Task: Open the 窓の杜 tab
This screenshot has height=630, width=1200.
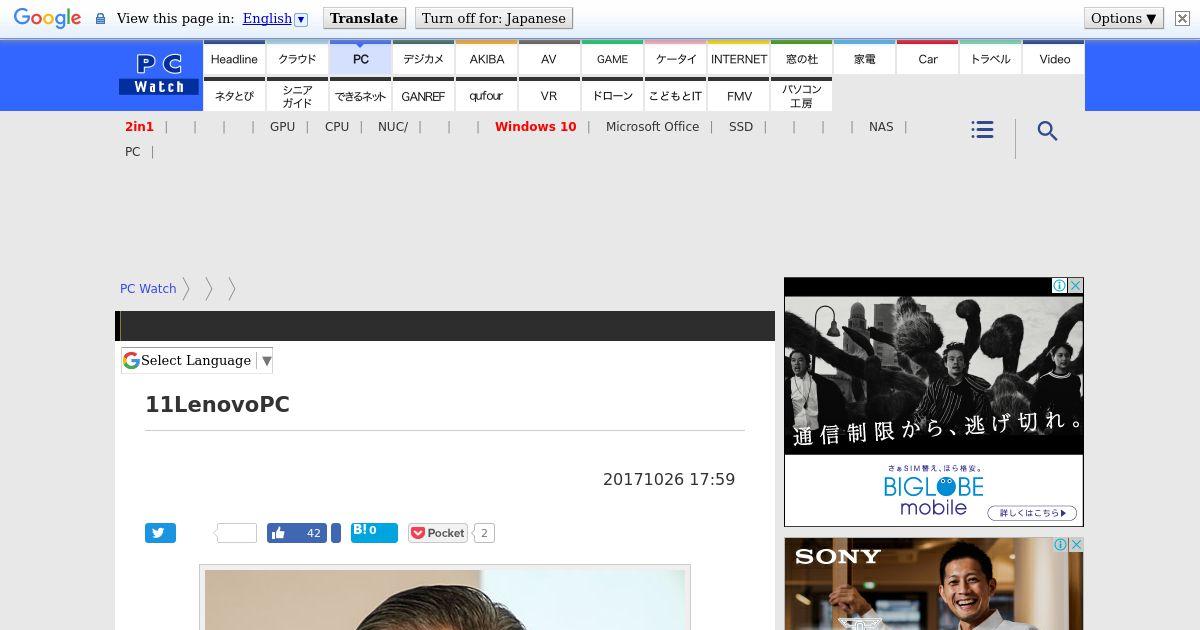Action: coord(801,58)
